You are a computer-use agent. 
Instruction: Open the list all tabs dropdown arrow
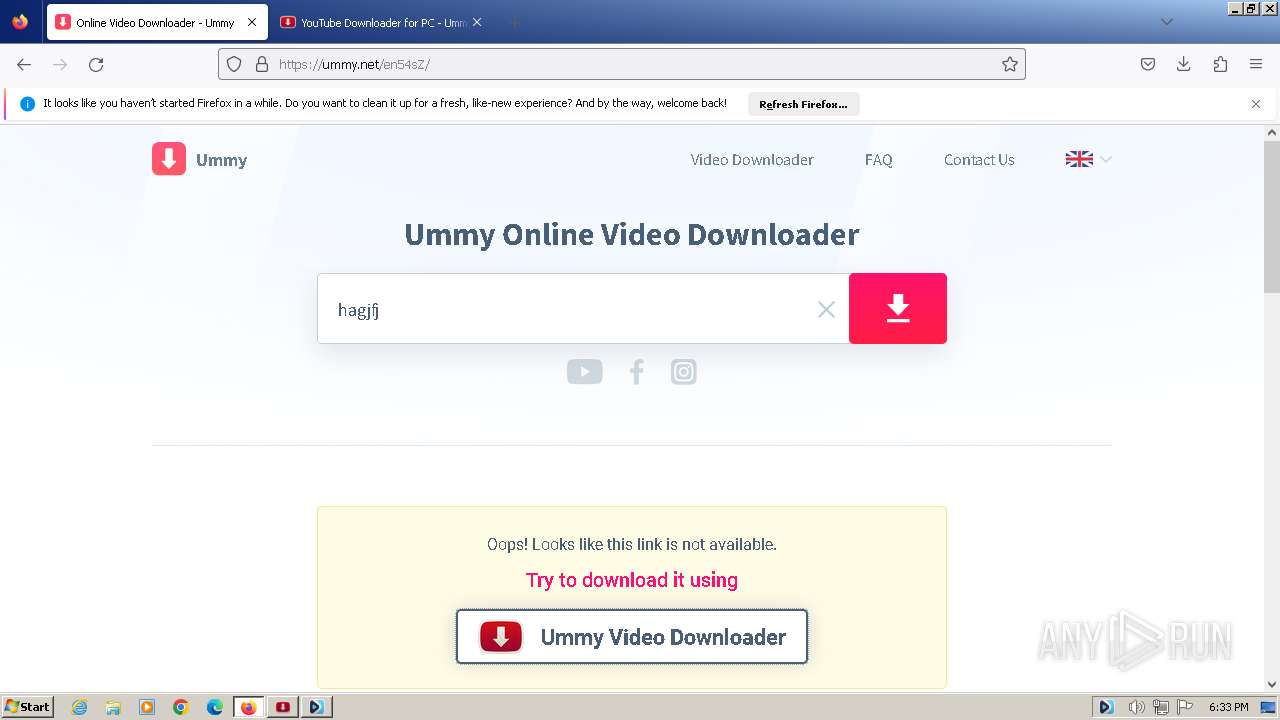click(1166, 22)
